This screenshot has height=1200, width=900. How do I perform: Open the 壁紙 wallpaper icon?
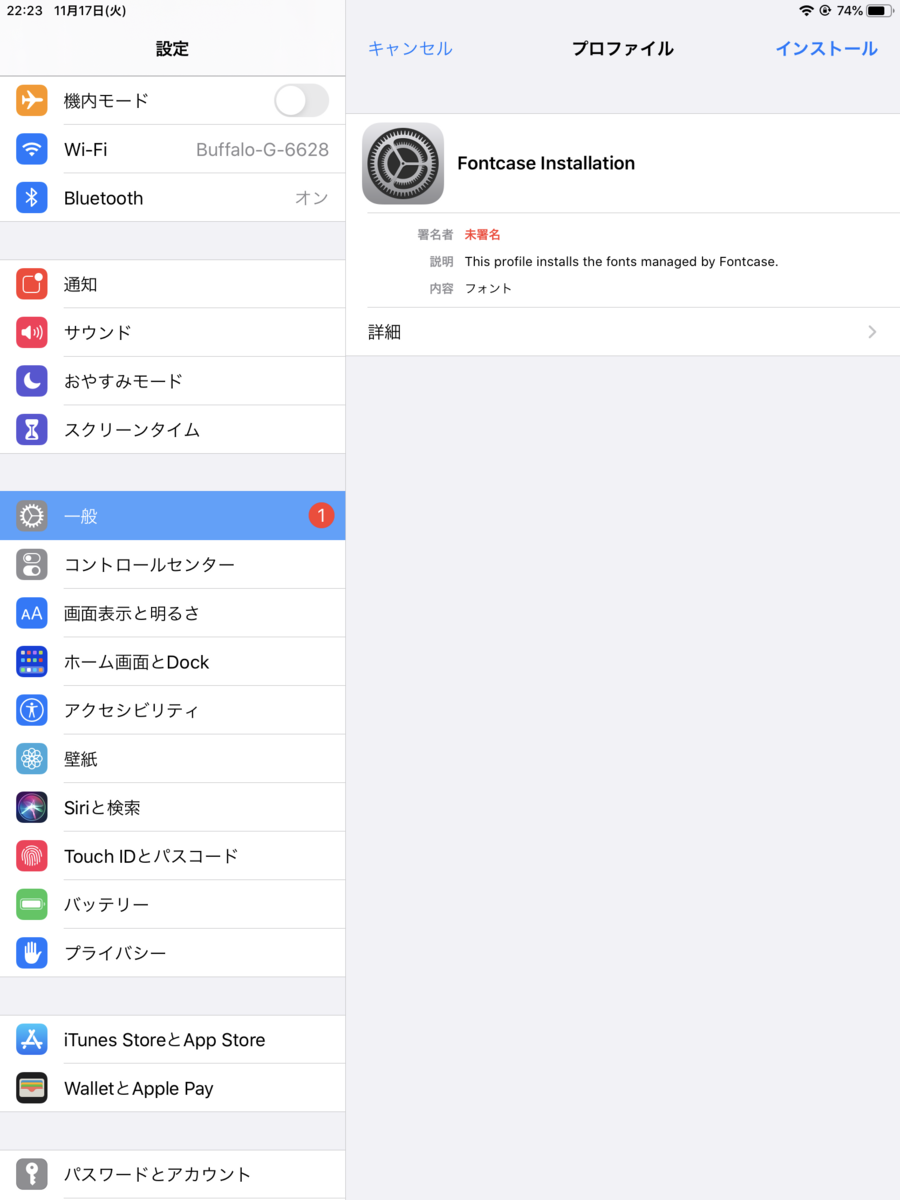32,759
